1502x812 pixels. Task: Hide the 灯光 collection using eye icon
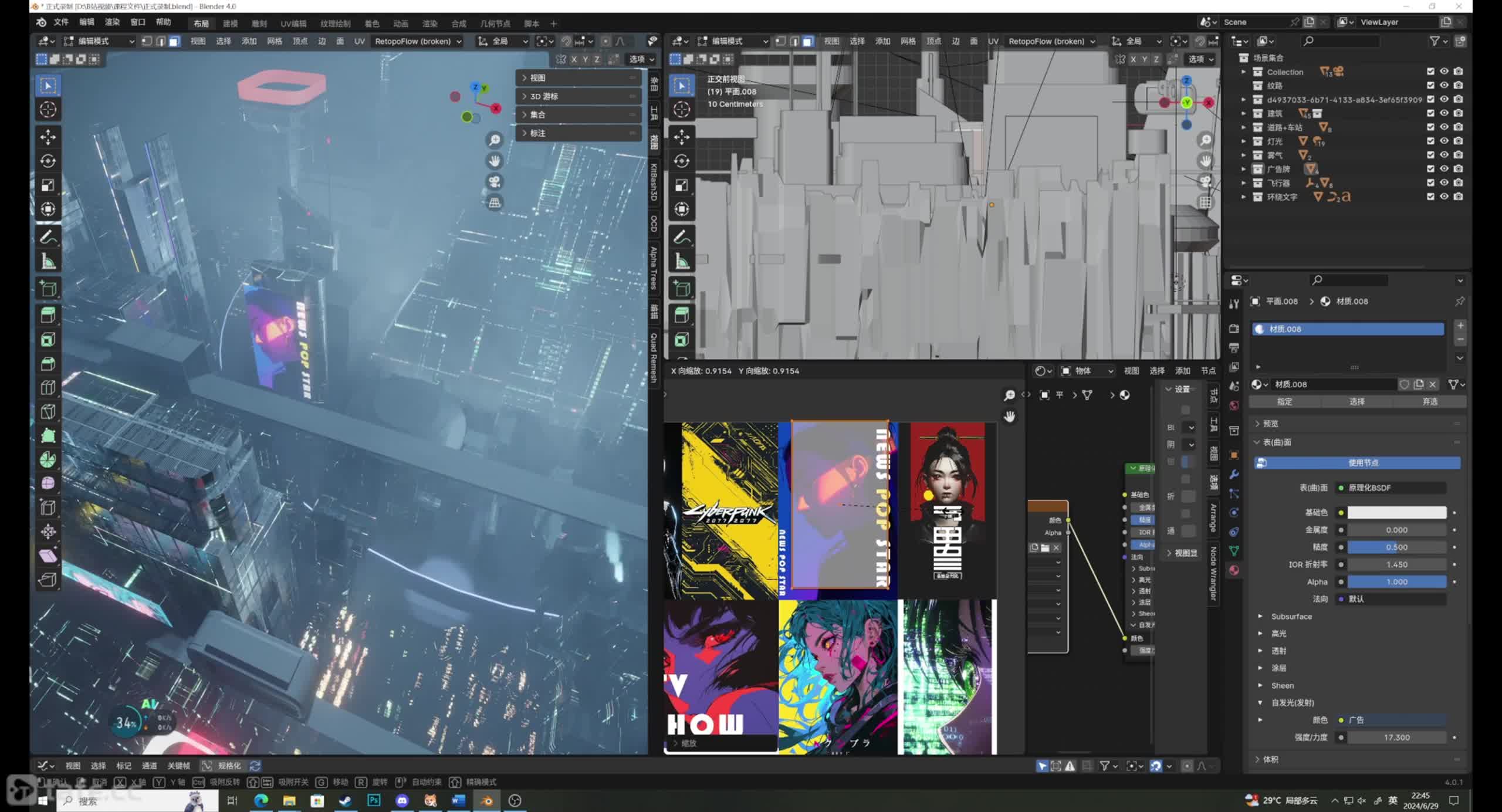pos(1445,141)
